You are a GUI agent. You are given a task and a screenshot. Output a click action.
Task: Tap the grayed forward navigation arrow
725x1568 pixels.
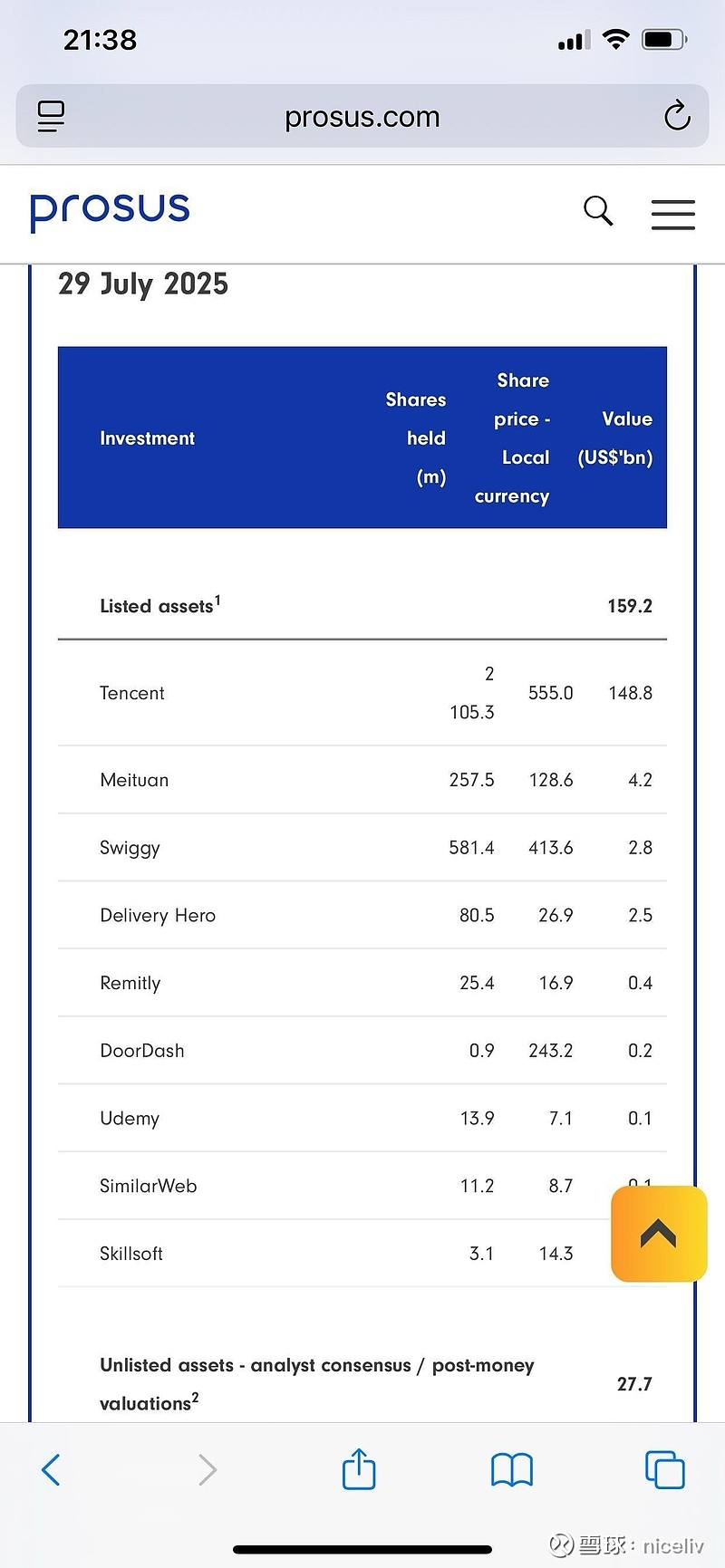click(x=207, y=1468)
